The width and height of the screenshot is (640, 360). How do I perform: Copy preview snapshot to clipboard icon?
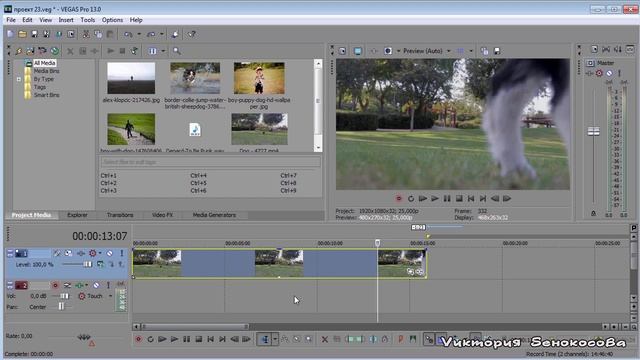[x=484, y=51]
